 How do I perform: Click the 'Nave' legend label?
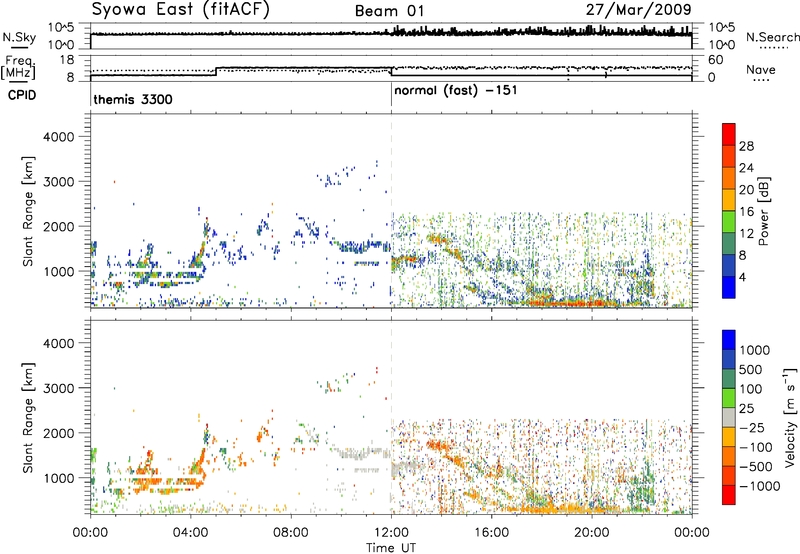pos(760,69)
